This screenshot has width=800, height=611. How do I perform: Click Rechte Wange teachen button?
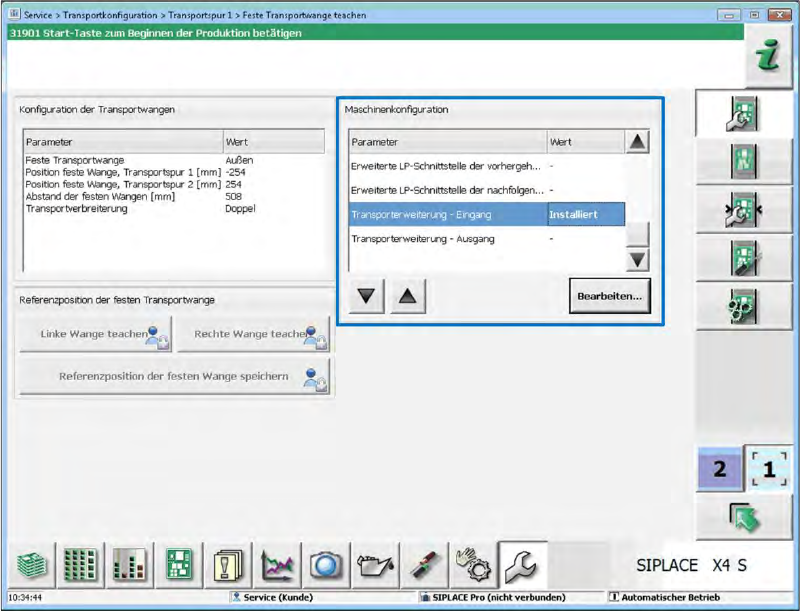click(x=253, y=334)
